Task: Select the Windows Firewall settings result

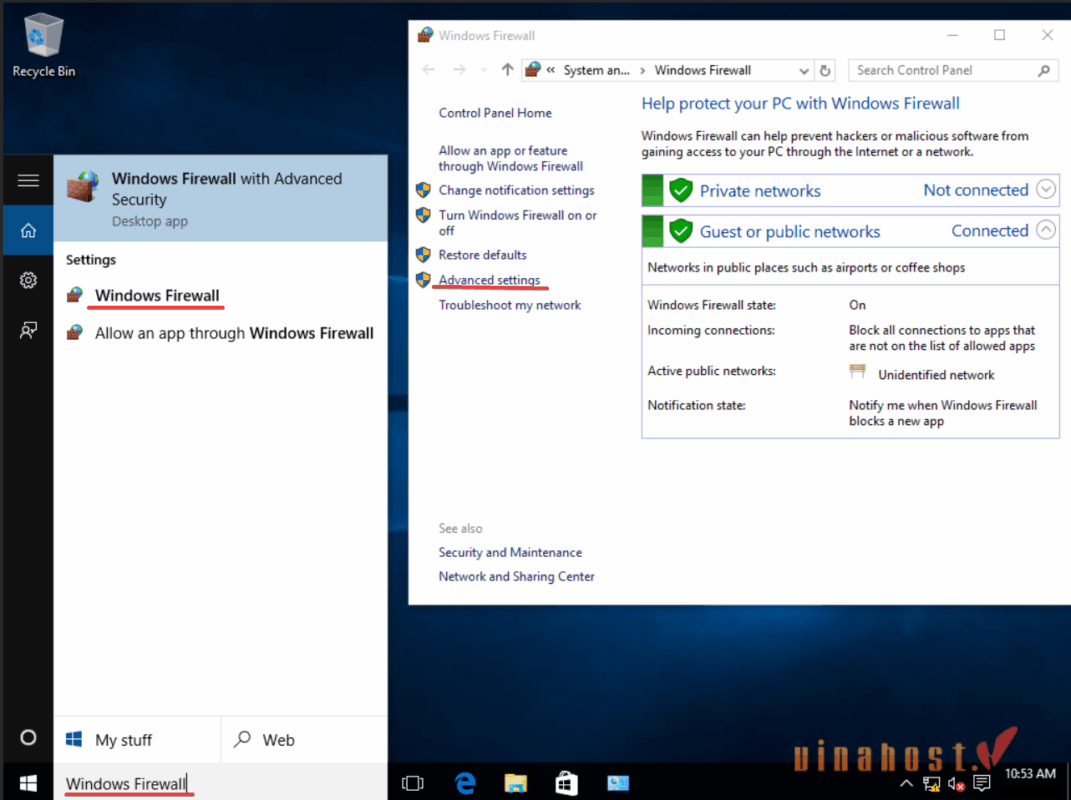Action: pyautogui.click(x=157, y=296)
